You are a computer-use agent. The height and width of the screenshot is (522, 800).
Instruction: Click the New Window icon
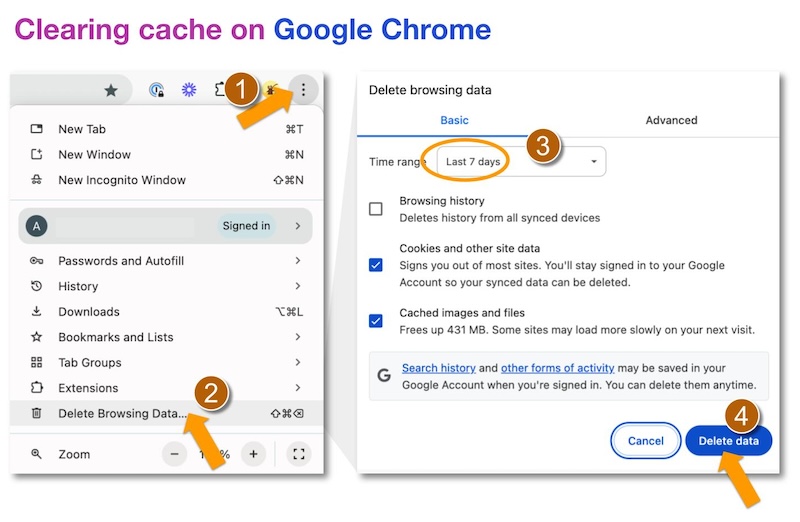(x=37, y=154)
